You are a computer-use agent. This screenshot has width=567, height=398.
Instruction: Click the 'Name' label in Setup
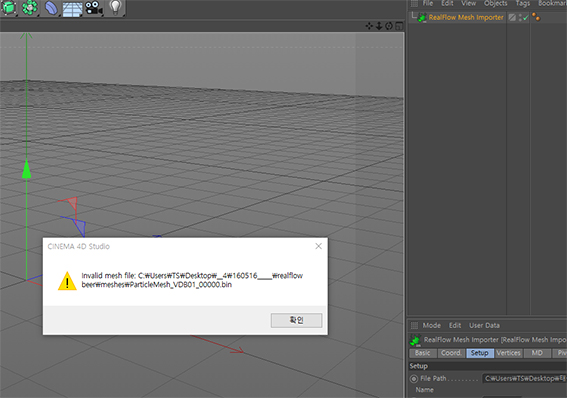[x=424, y=390]
